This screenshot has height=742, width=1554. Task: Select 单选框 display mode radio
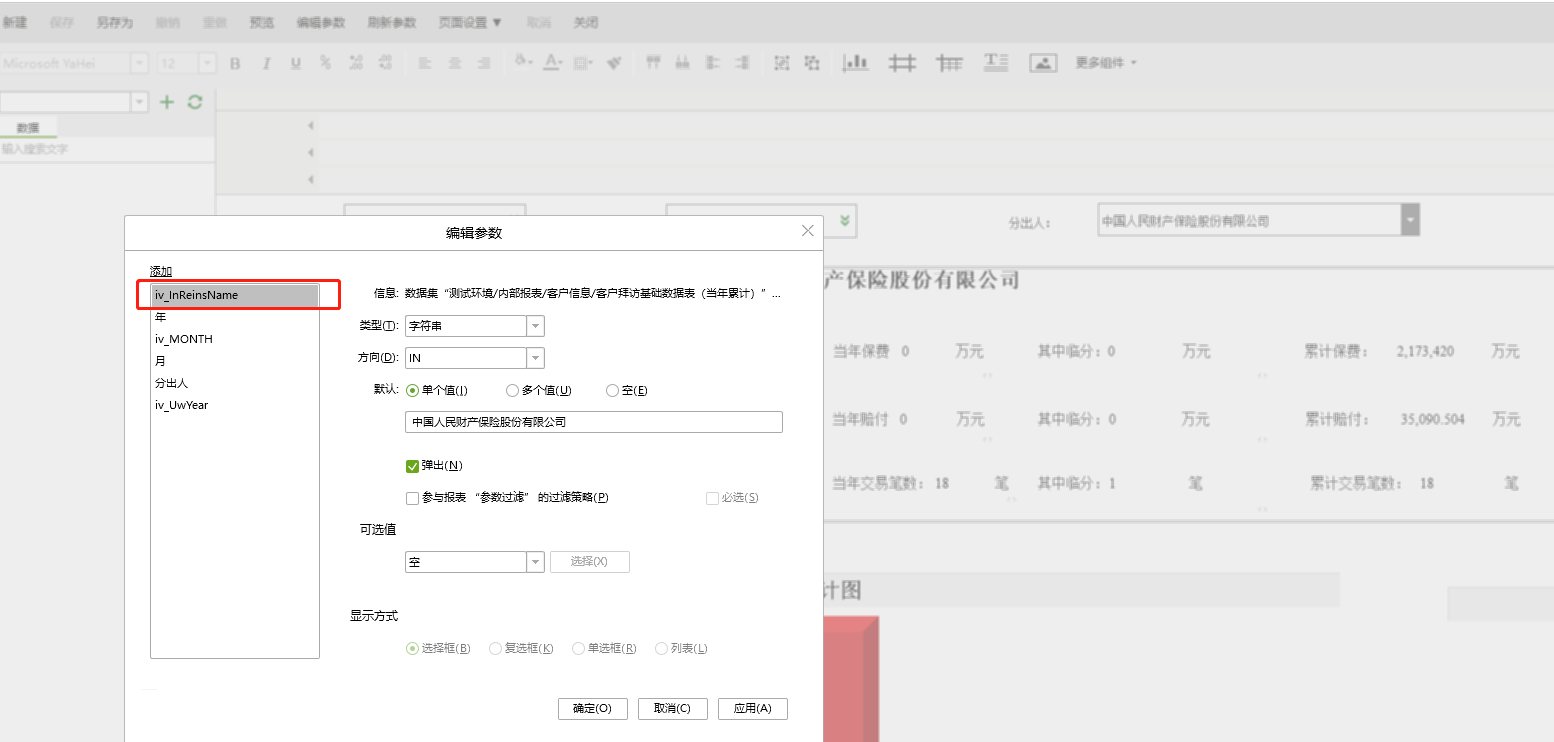coord(578,648)
